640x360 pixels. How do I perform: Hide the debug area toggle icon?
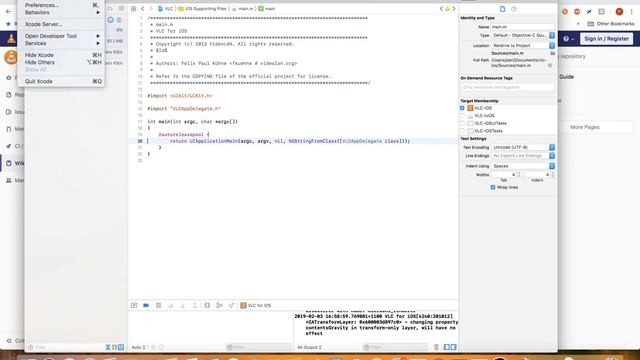pos(134,305)
